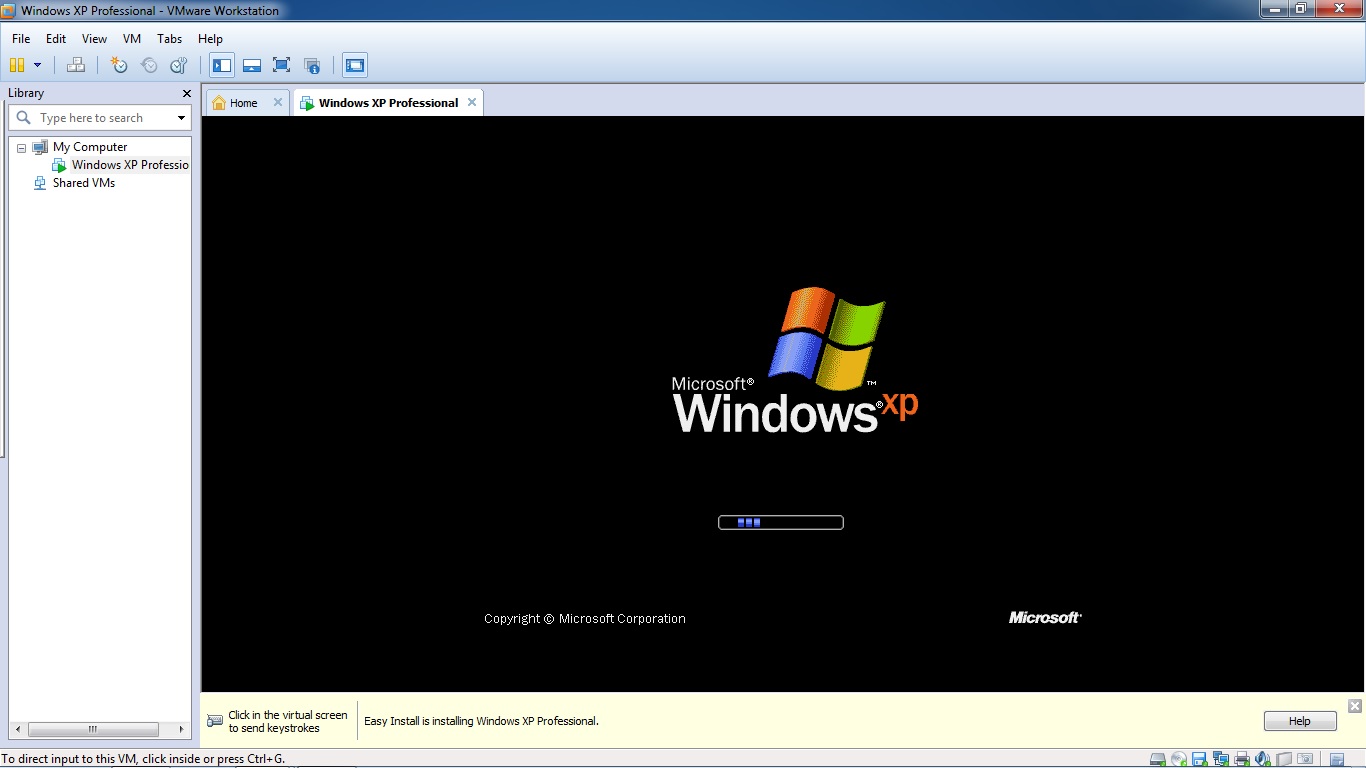Toggle the thumbnail bar view button
The height and width of the screenshot is (768, 1366).
(252, 65)
